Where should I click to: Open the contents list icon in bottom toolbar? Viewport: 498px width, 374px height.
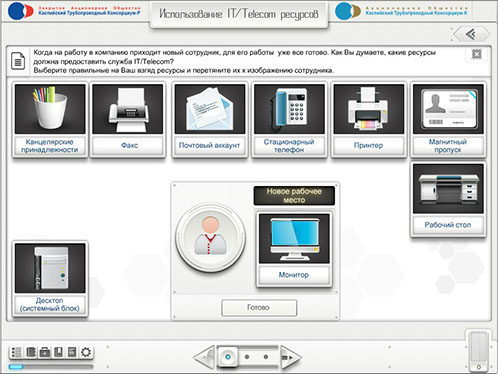(x=16, y=352)
